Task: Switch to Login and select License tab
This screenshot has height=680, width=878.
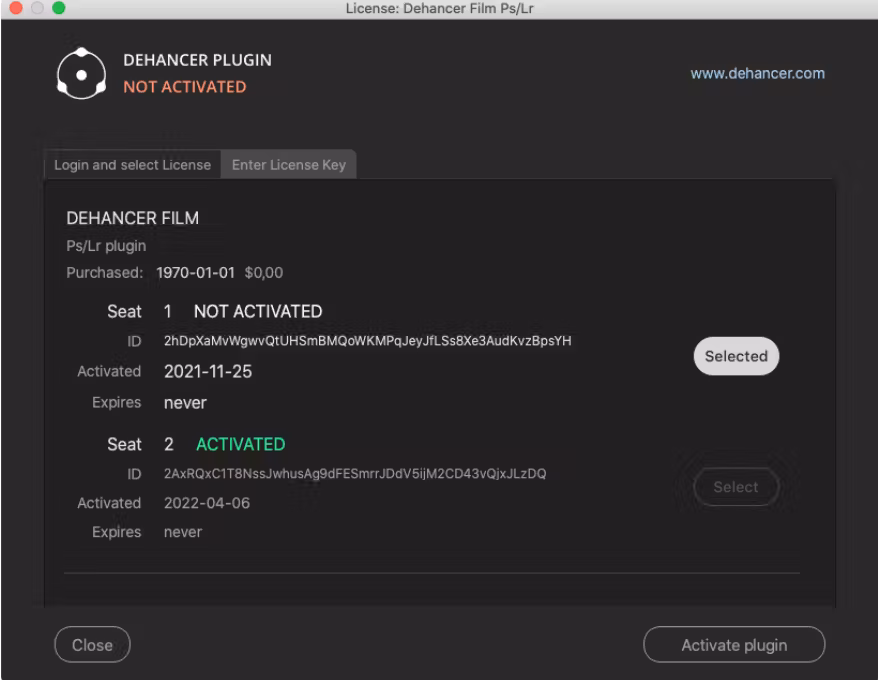Action: (132, 165)
